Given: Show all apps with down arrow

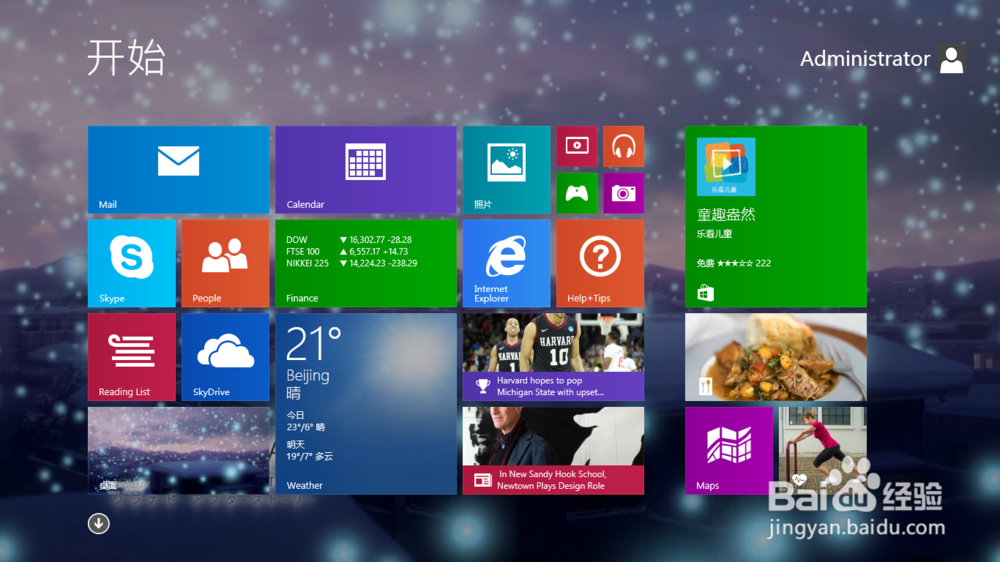Looking at the screenshot, I should (x=99, y=524).
